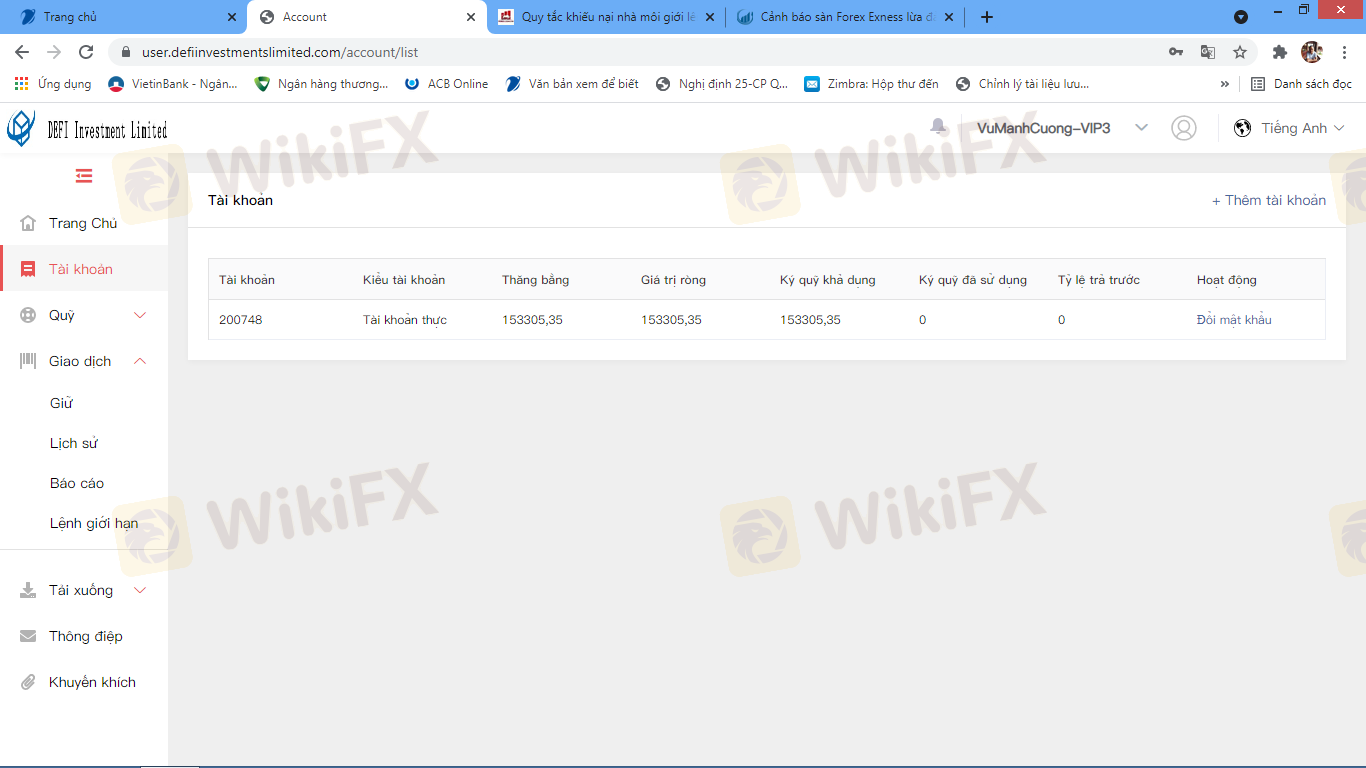
Task: Open Chrome tab search dropdown
Action: (1241, 17)
